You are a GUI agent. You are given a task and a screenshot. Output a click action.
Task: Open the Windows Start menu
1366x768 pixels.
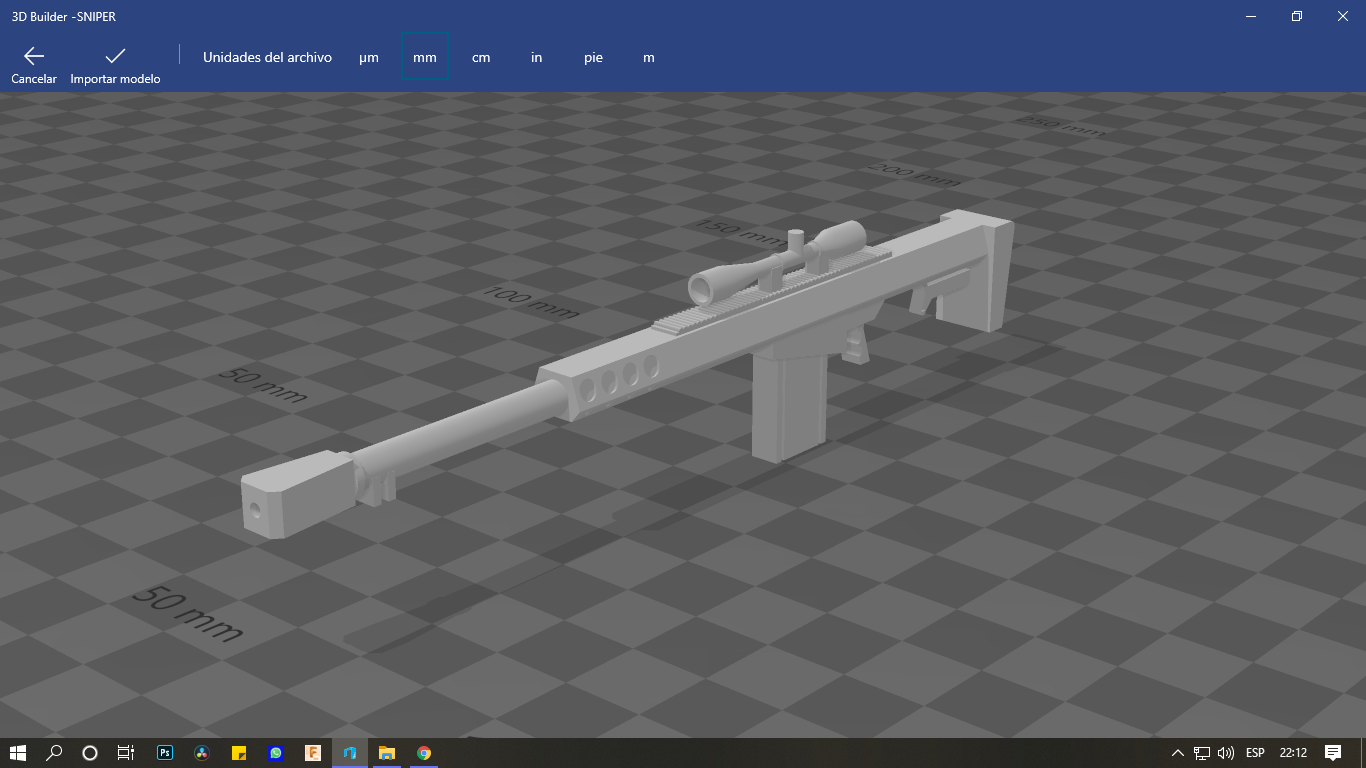[x=18, y=753]
